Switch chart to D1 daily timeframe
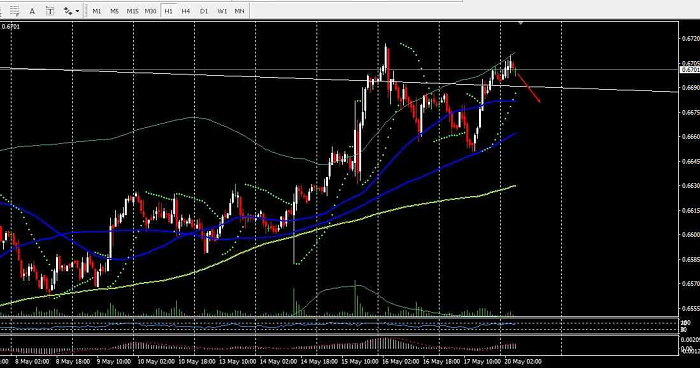This screenshot has height=368, width=700. tap(204, 11)
